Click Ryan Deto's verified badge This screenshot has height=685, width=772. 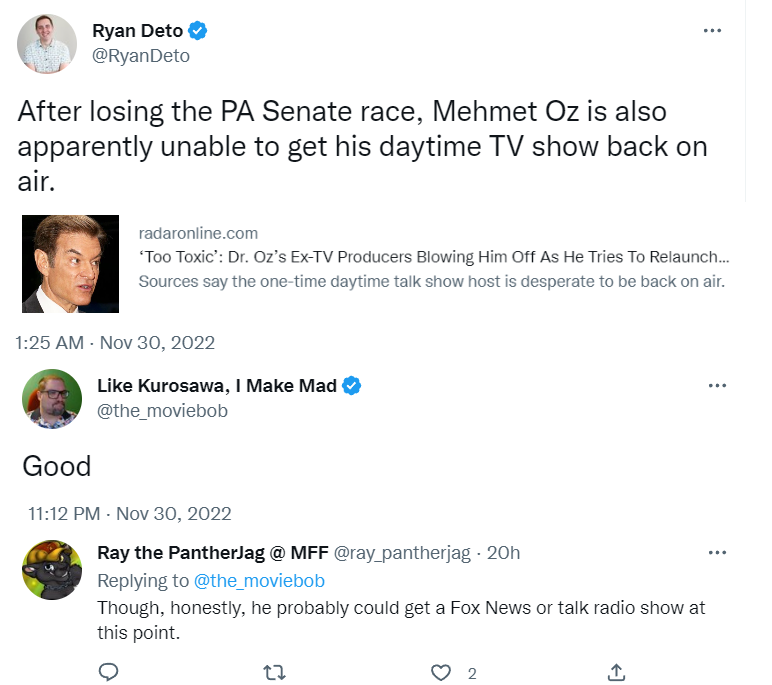[x=199, y=32]
